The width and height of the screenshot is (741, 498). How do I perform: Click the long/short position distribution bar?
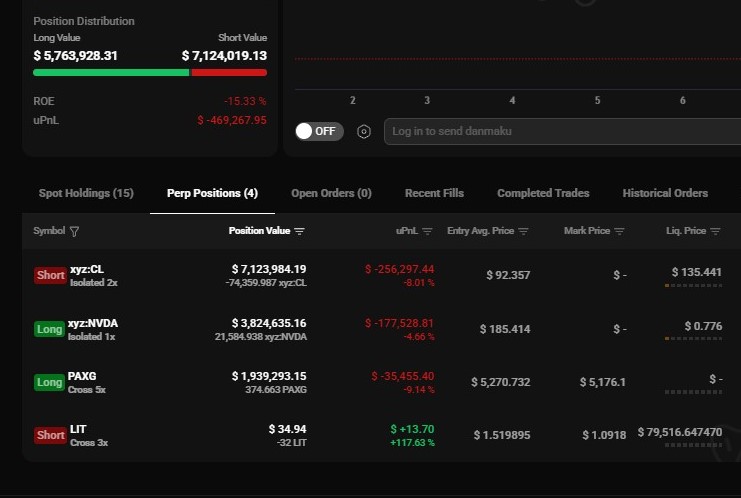coord(150,72)
